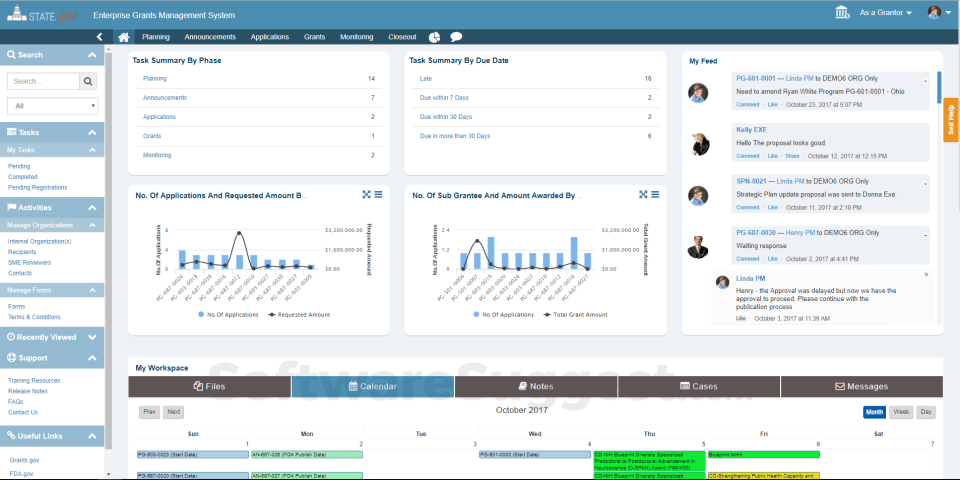
Task: Open the pie chart reports icon
Action: tap(435, 37)
